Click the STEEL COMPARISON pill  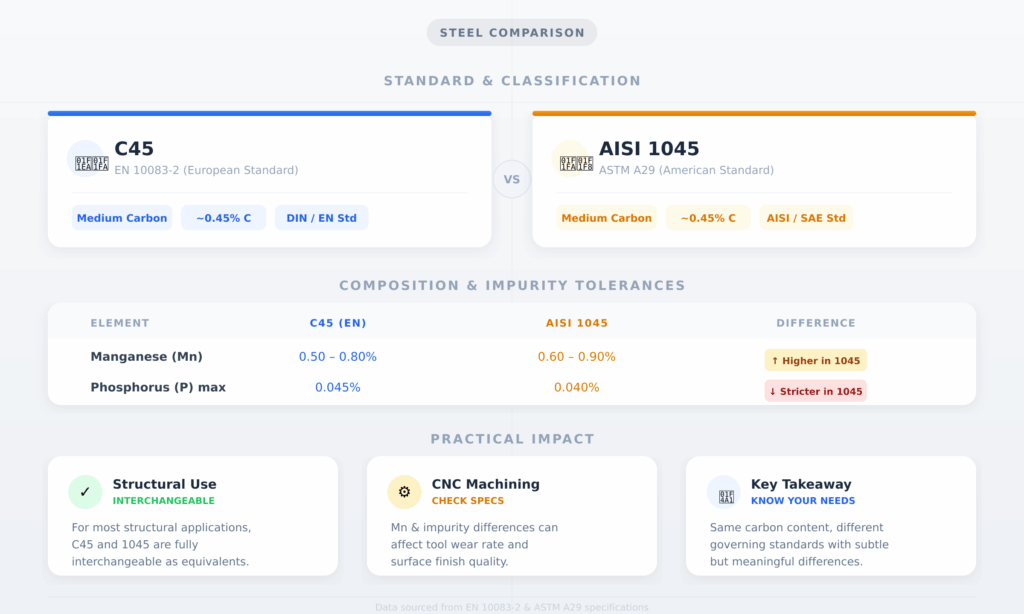(512, 33)
